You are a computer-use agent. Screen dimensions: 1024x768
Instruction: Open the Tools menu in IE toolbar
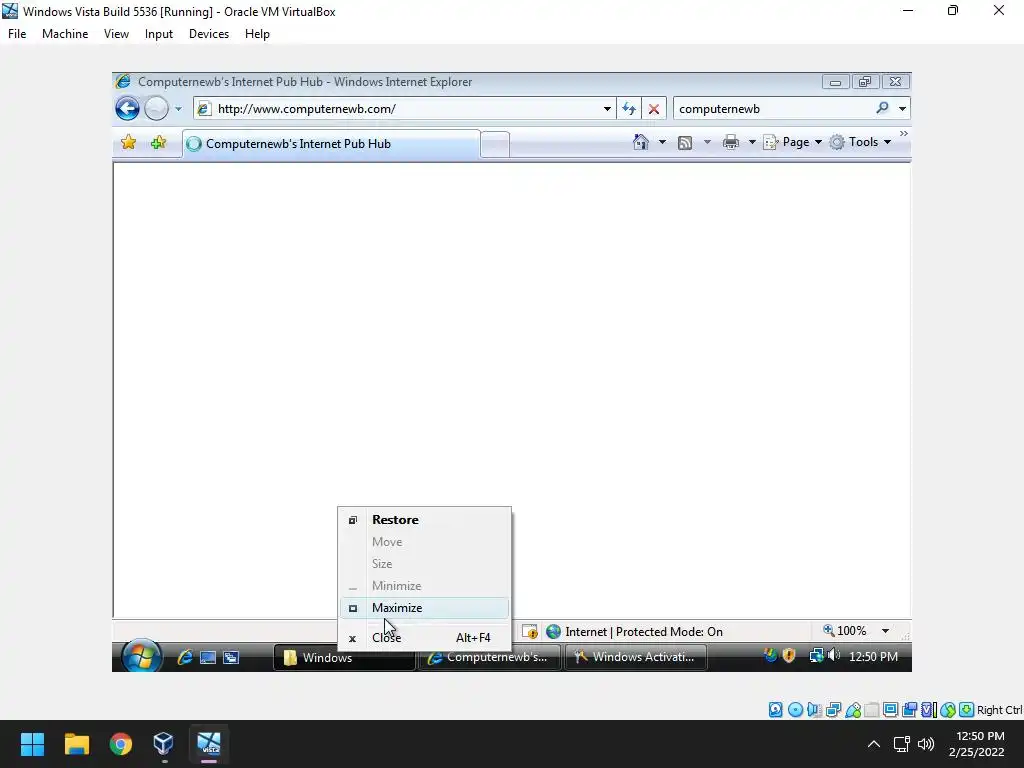coord(860,142)
